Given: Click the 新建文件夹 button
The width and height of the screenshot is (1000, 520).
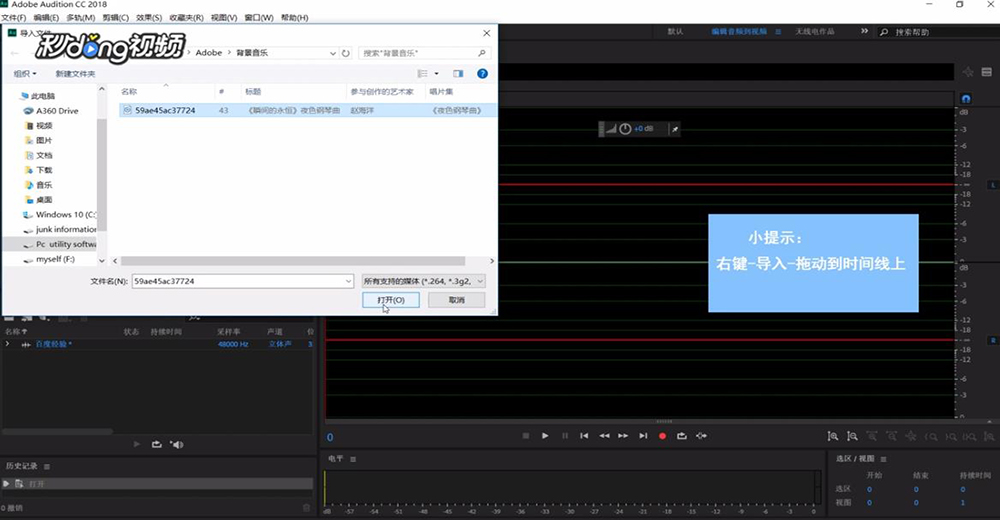Looking at the screenshot, I should 75,73.
